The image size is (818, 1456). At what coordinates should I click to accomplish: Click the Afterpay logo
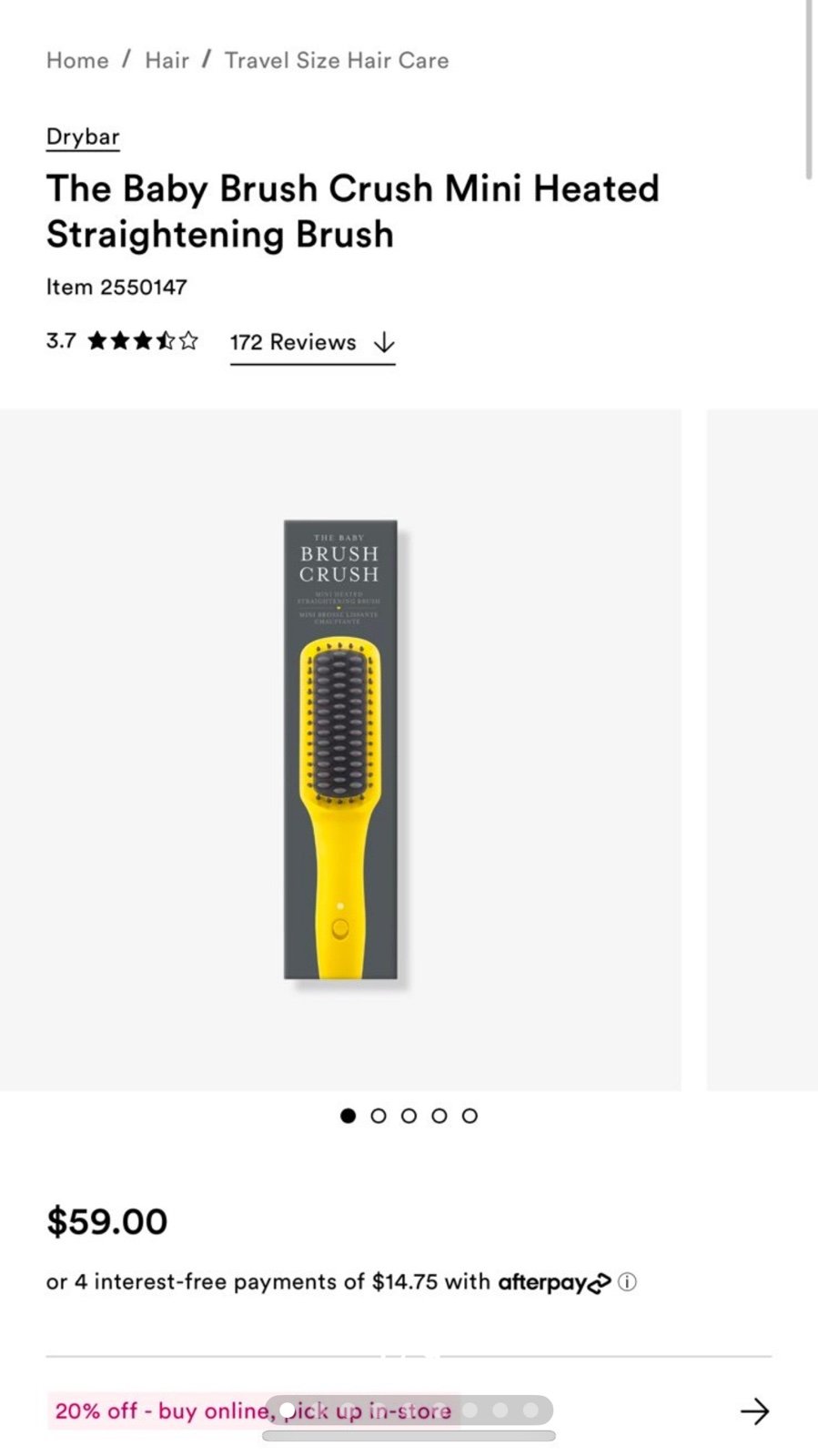coord(554,1283)
